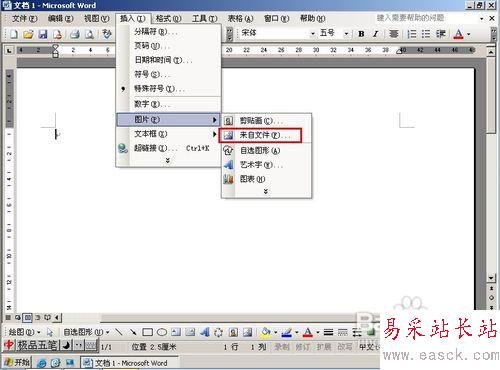Toggle the moon icon on IME bar
500x370 pixels.
(x=66, y=345)
